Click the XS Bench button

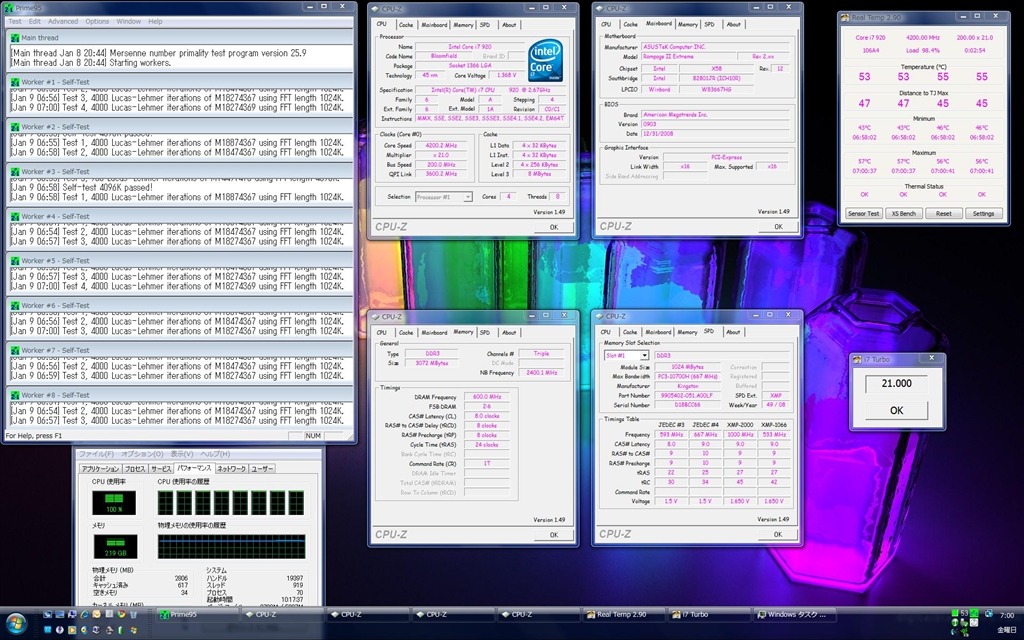pyautogui.click(x=903, y=213)
